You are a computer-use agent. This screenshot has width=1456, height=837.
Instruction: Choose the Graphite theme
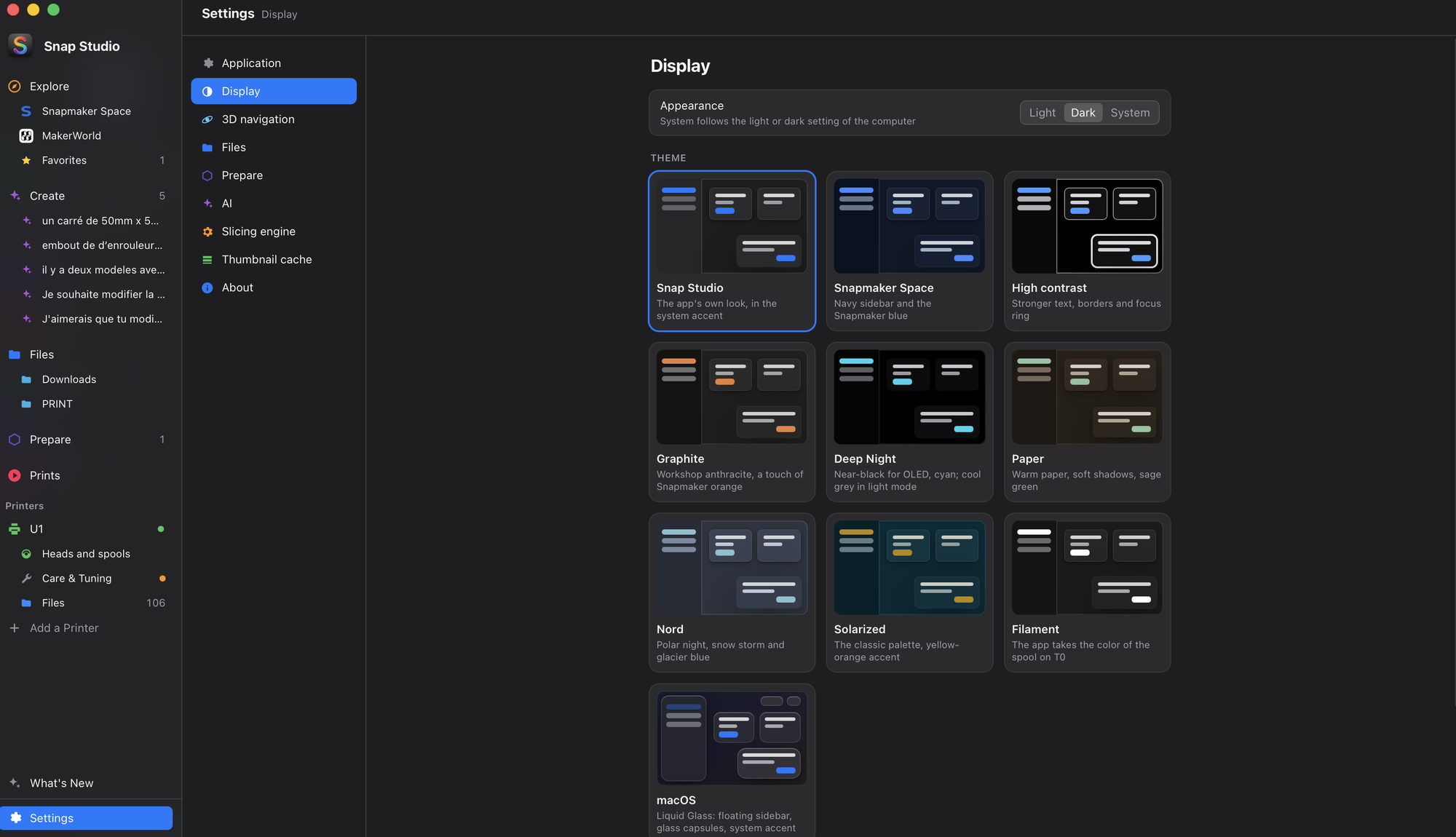tap(732, 422)
